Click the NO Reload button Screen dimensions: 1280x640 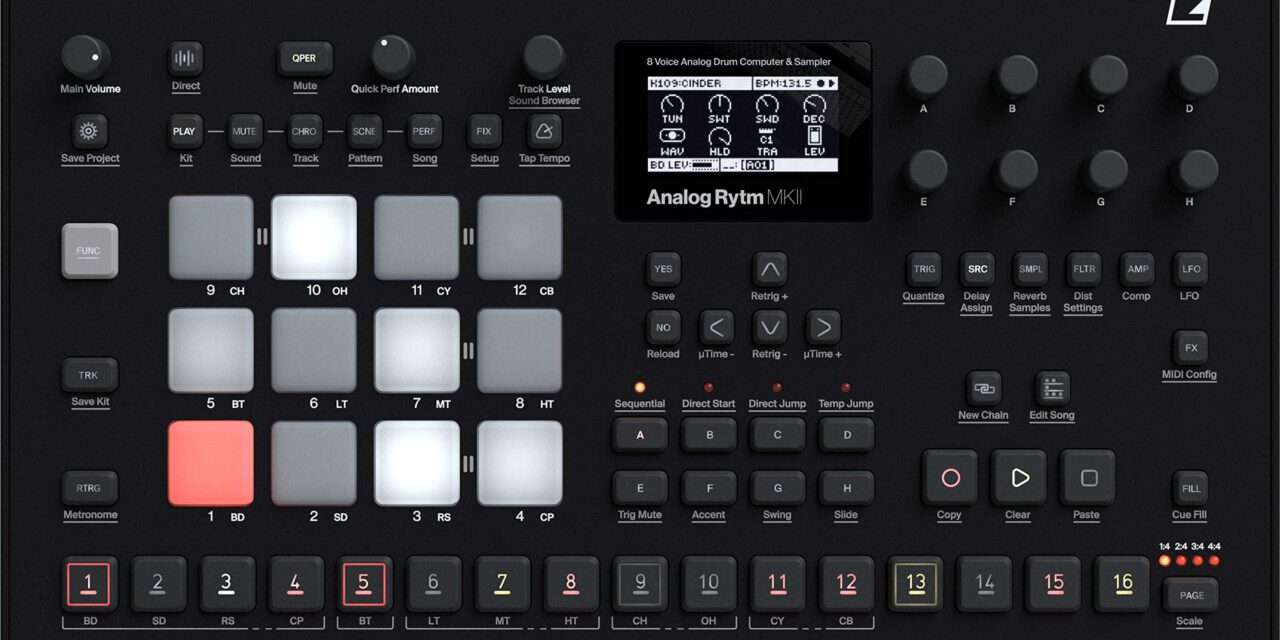tap(663, 327)
